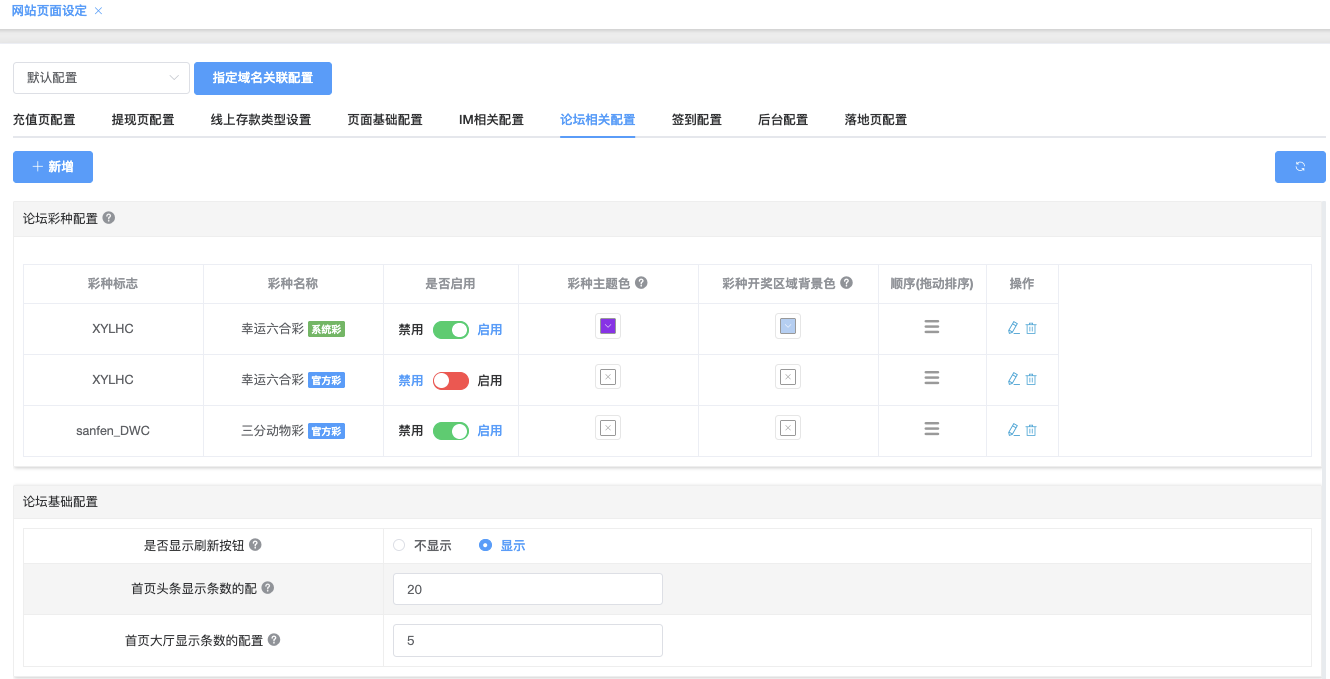Click edit icon for 系统彩 幸运六合彩 row
The width and height of the screenshot is (1330, 679).
pyautogui.click(x=1013, y=328)
